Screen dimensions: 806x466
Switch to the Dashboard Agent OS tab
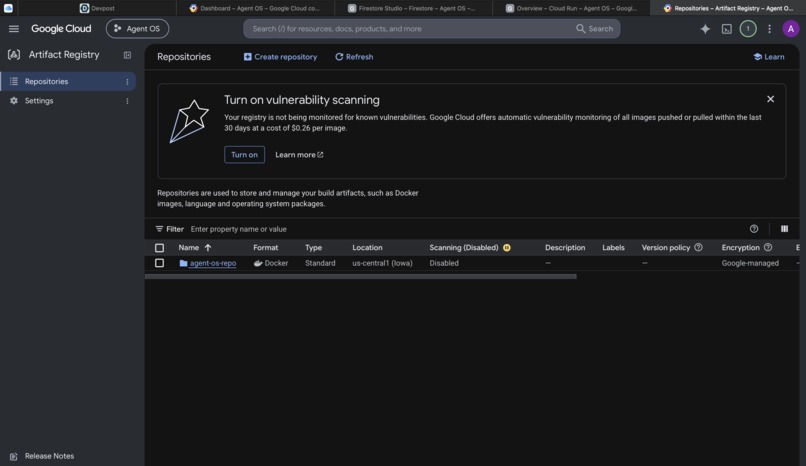pyautogui.click(x=254, y=8)
